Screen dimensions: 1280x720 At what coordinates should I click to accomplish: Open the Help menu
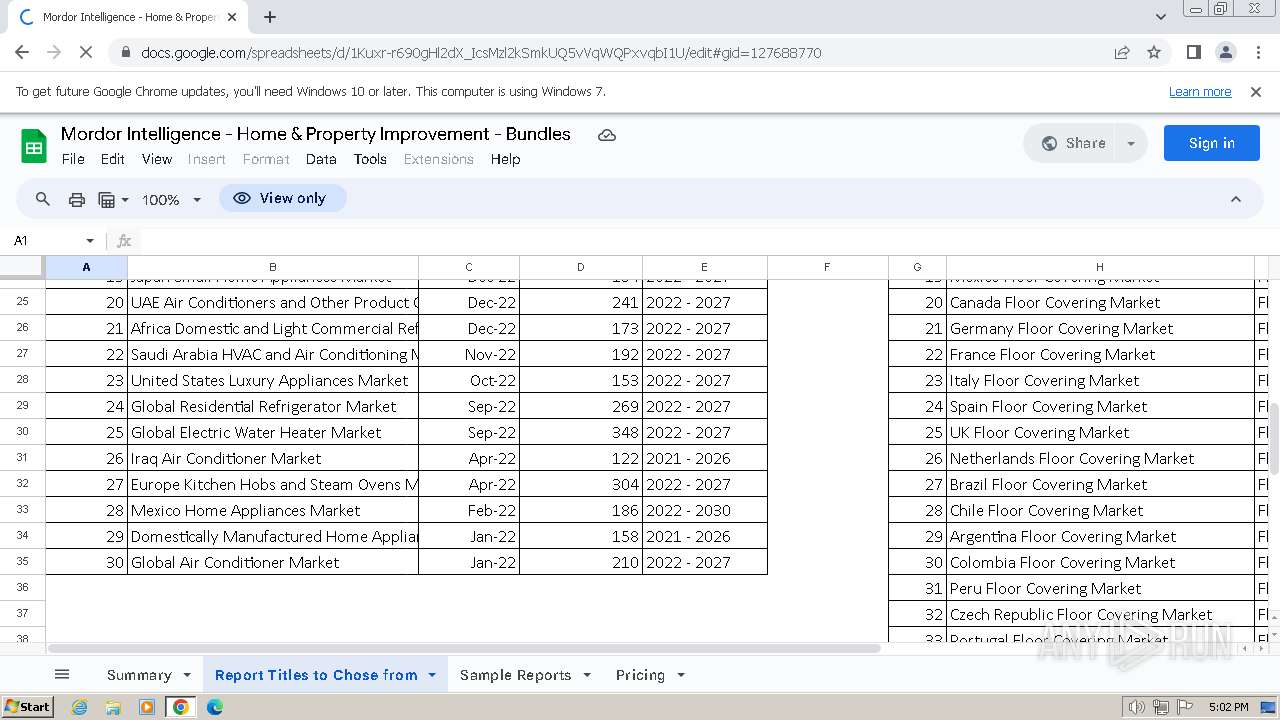(505, 159)
